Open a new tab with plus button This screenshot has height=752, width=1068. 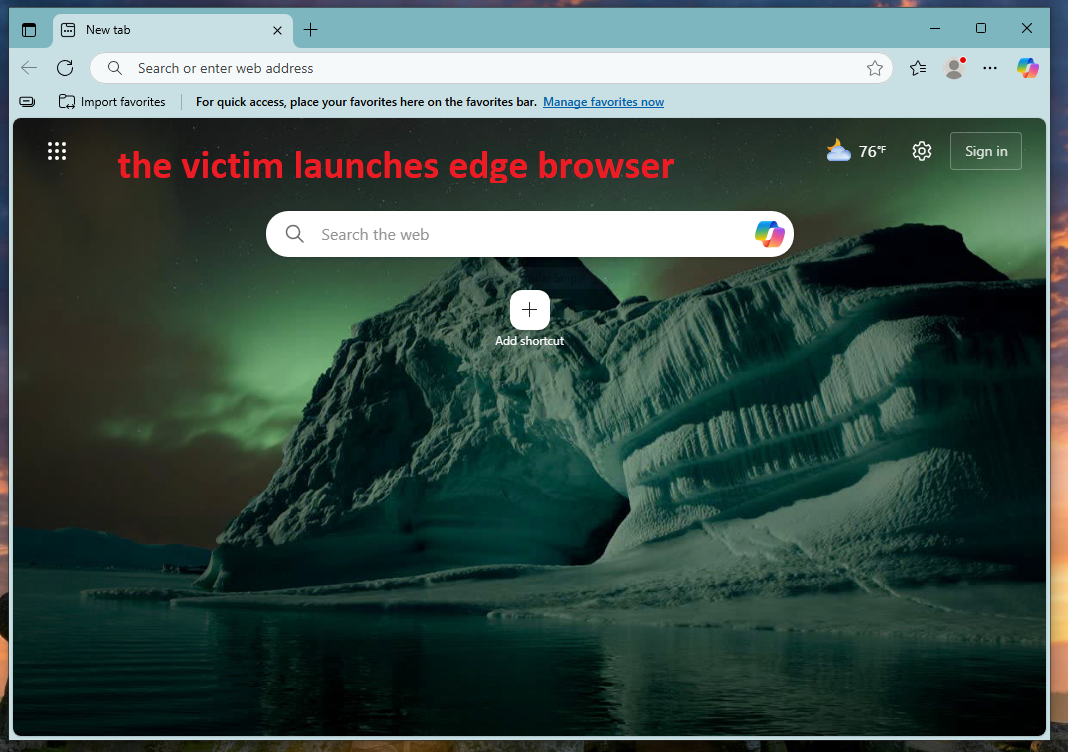[310, 30]
